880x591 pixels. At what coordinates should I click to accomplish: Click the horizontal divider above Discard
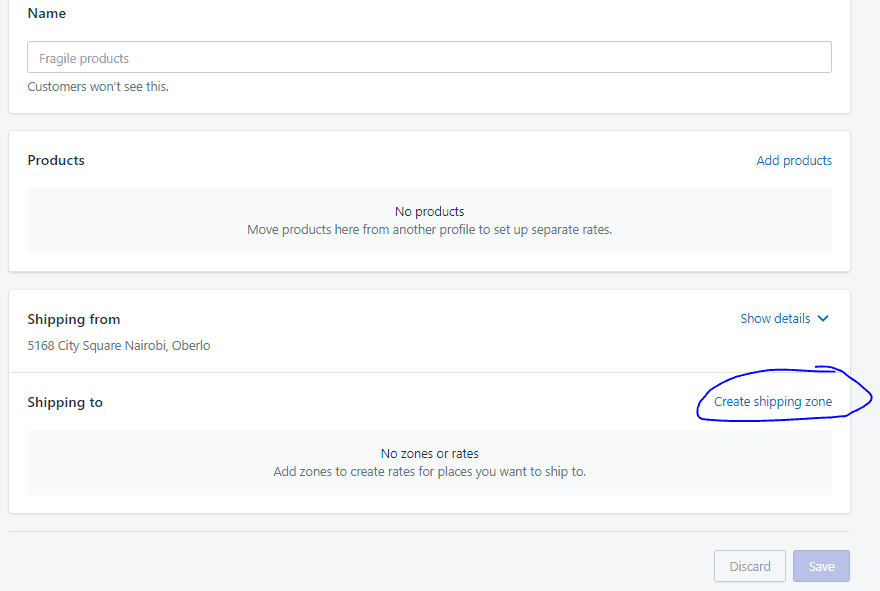[x=429, y=532]
